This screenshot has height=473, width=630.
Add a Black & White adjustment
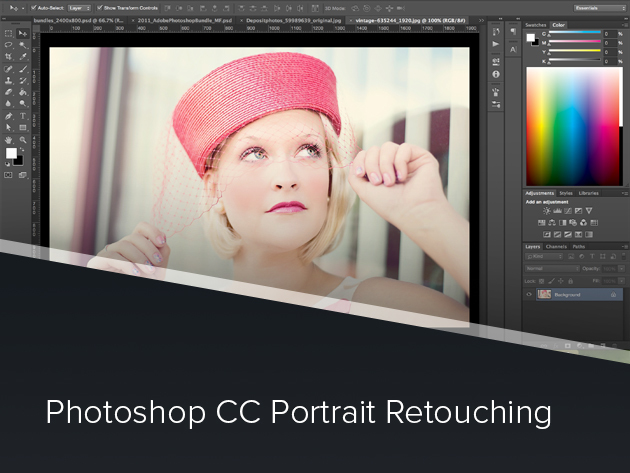(x=562, y=223)
